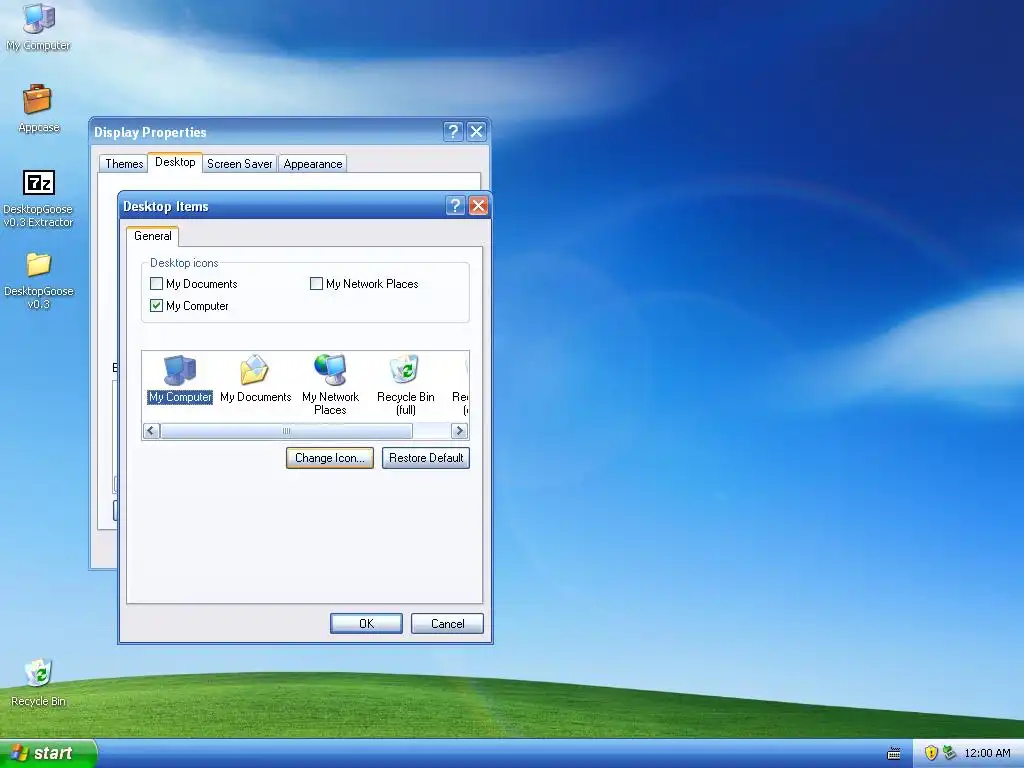The image size is (1024, 768).
Task: Click the icon list scroll left arrow
Action: click(x=152, y=431)
